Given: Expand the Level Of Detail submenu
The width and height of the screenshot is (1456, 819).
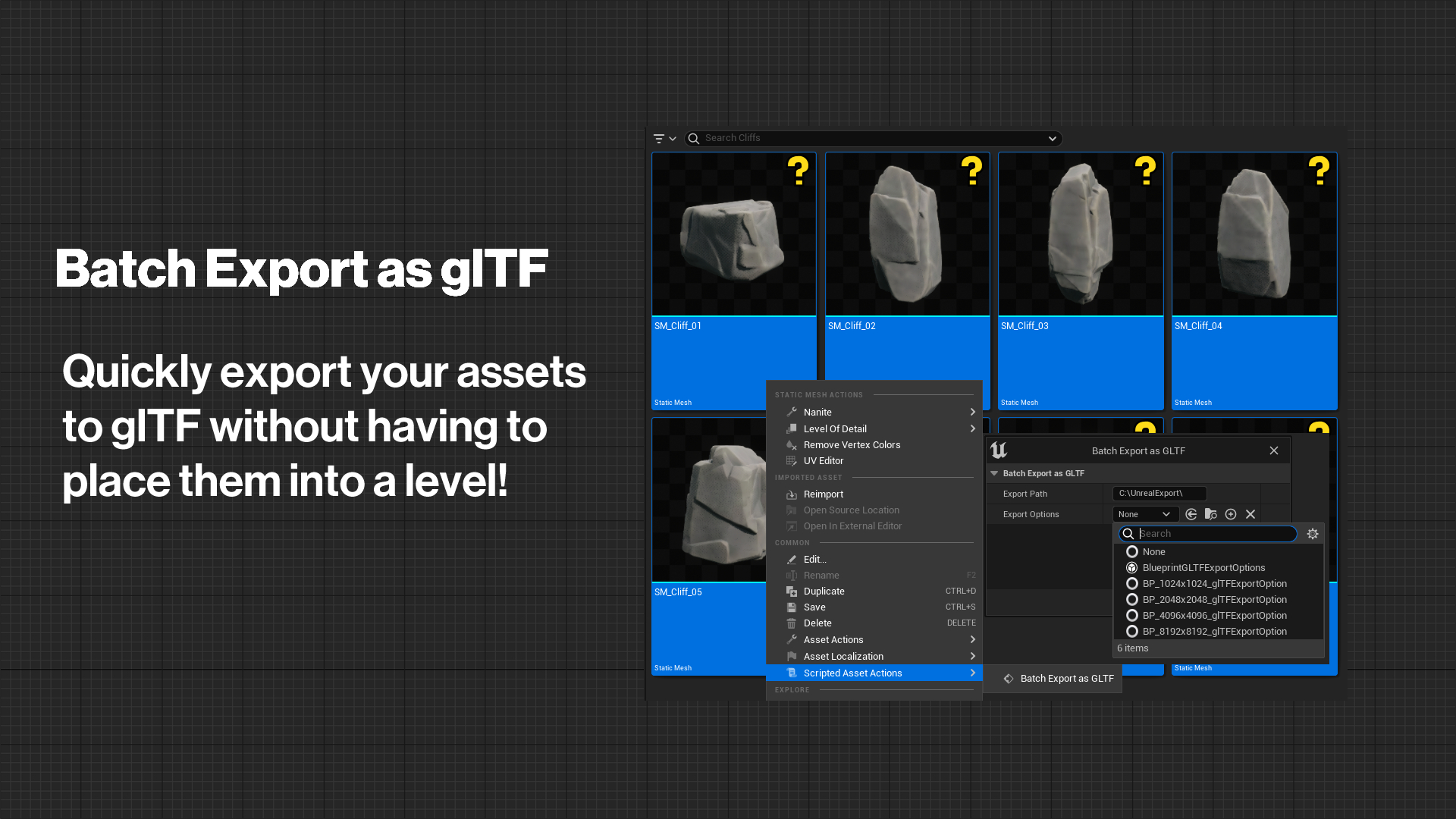Looking at the screenshot, I should point(836,428).
